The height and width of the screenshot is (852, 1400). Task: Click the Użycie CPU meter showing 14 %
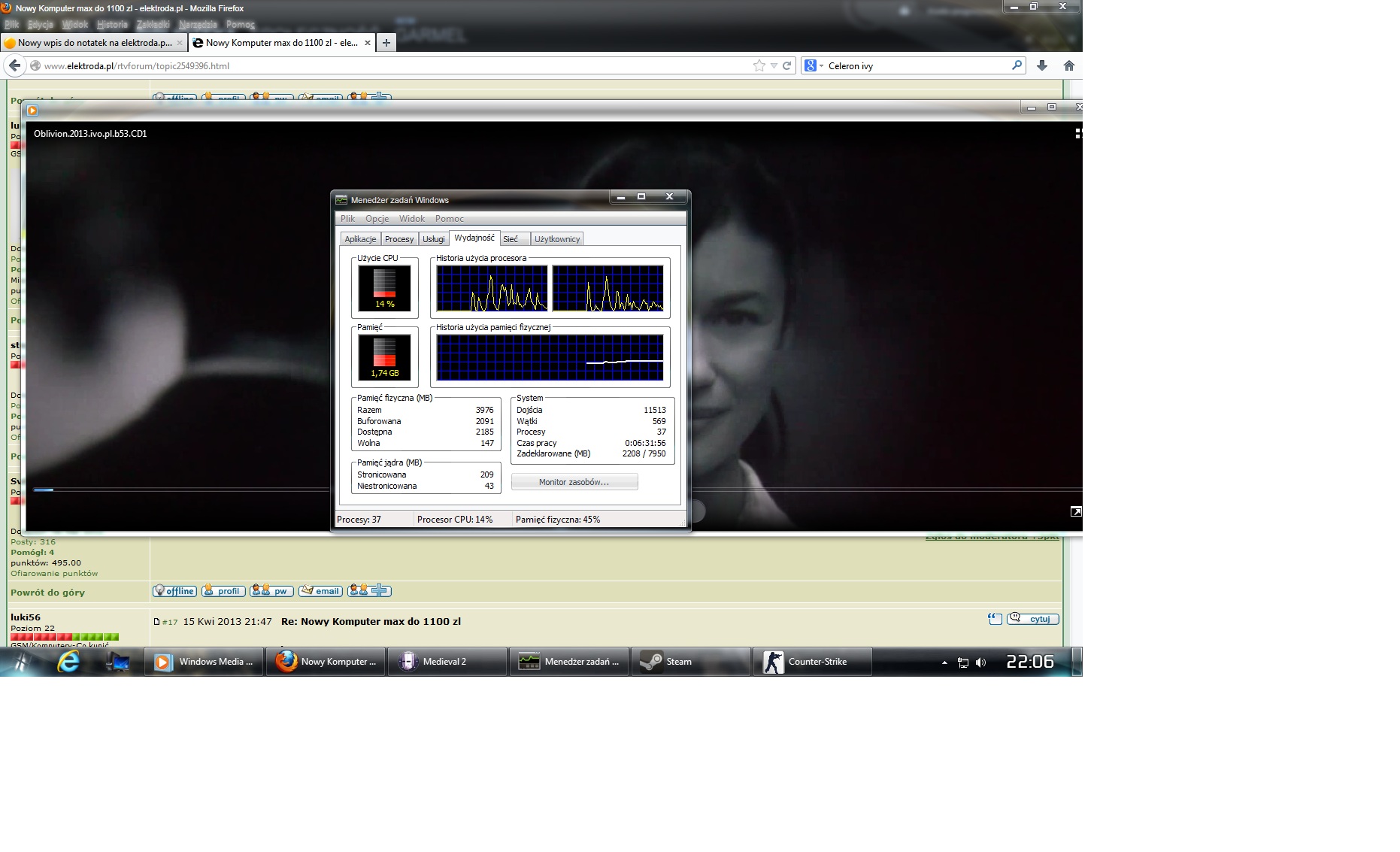tap(385, 287)
